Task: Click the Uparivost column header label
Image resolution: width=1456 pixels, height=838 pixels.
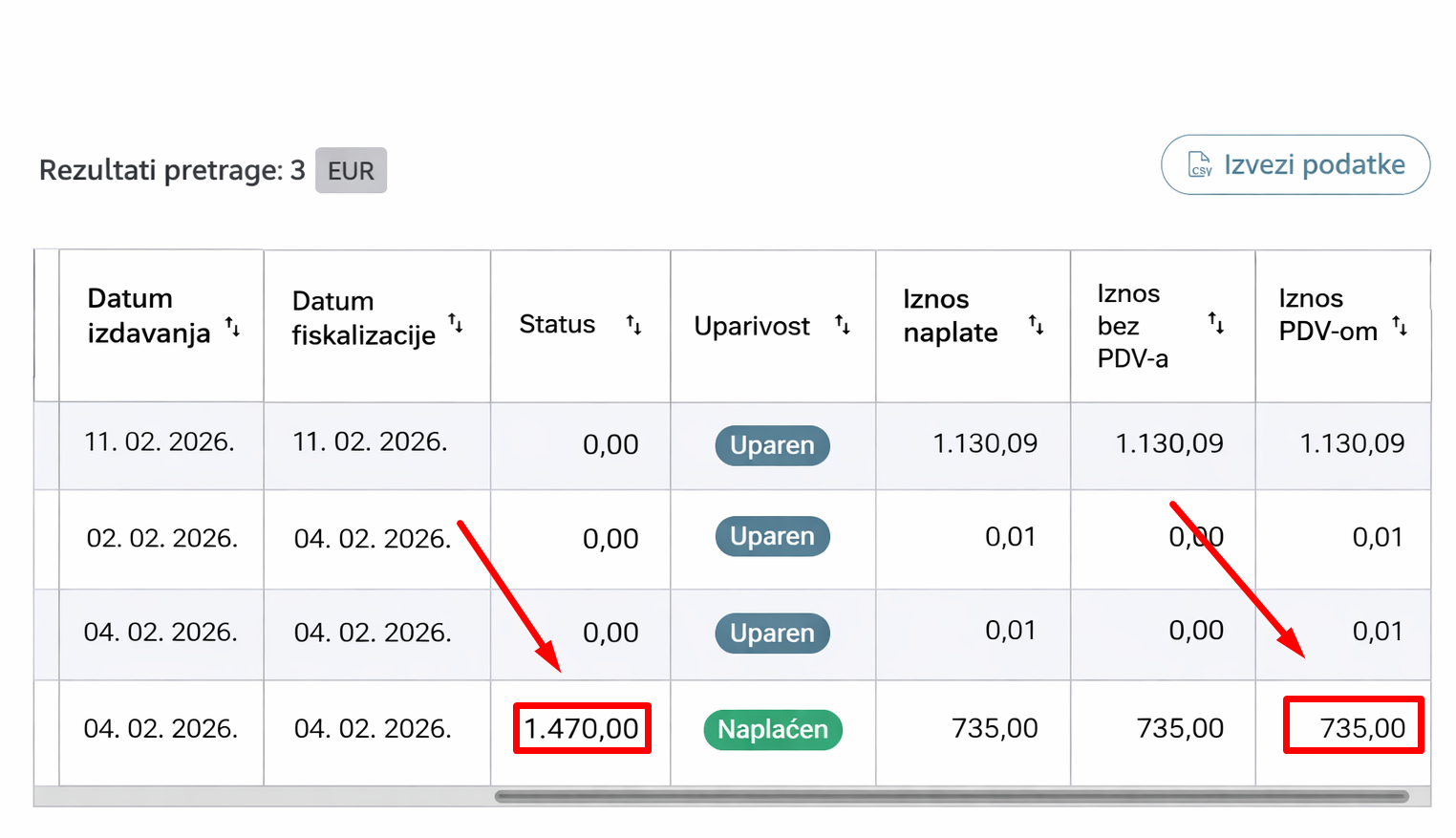Action: pos(752,327)
